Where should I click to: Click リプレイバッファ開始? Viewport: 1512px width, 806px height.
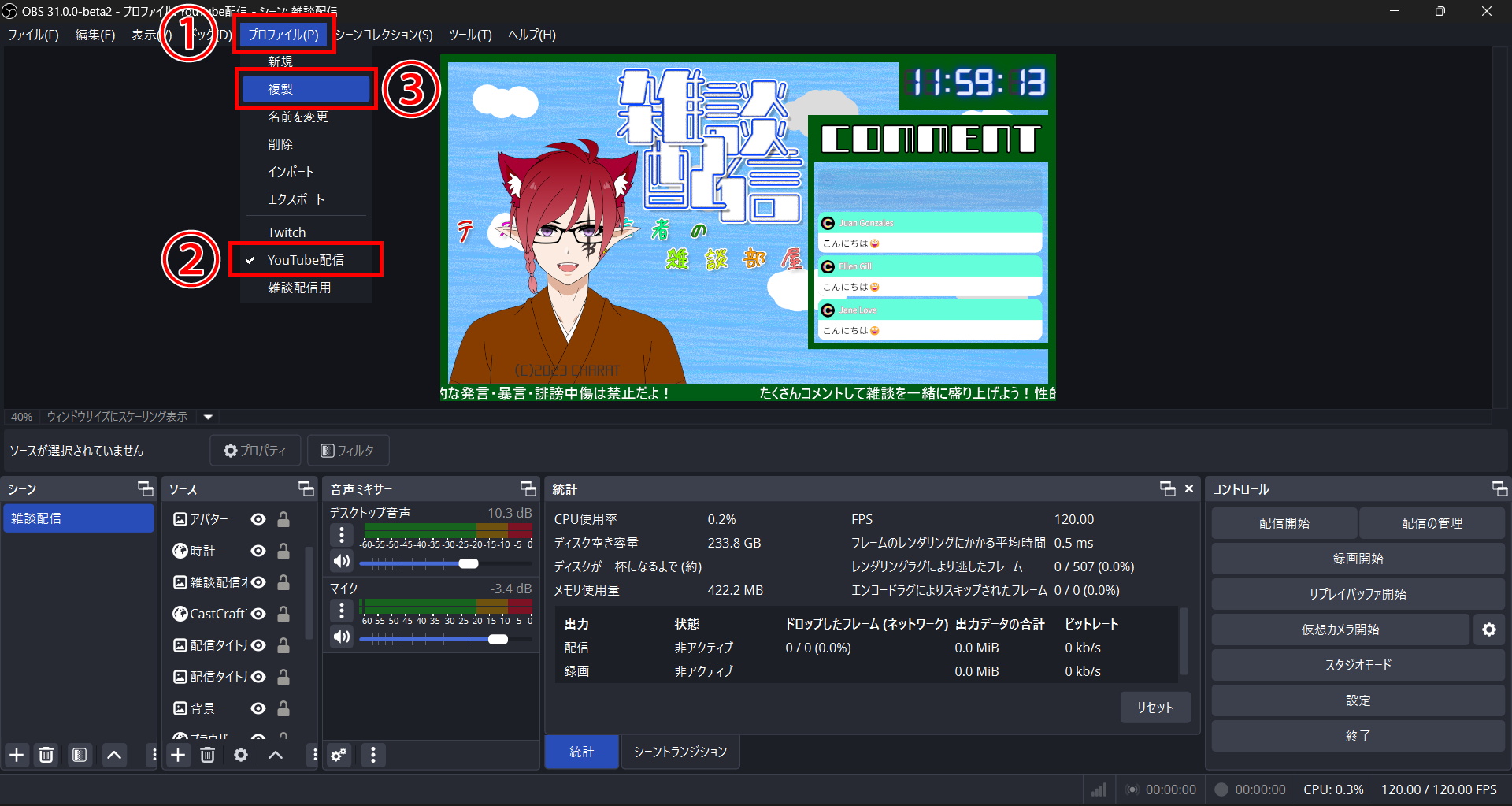click(1358, 594)
